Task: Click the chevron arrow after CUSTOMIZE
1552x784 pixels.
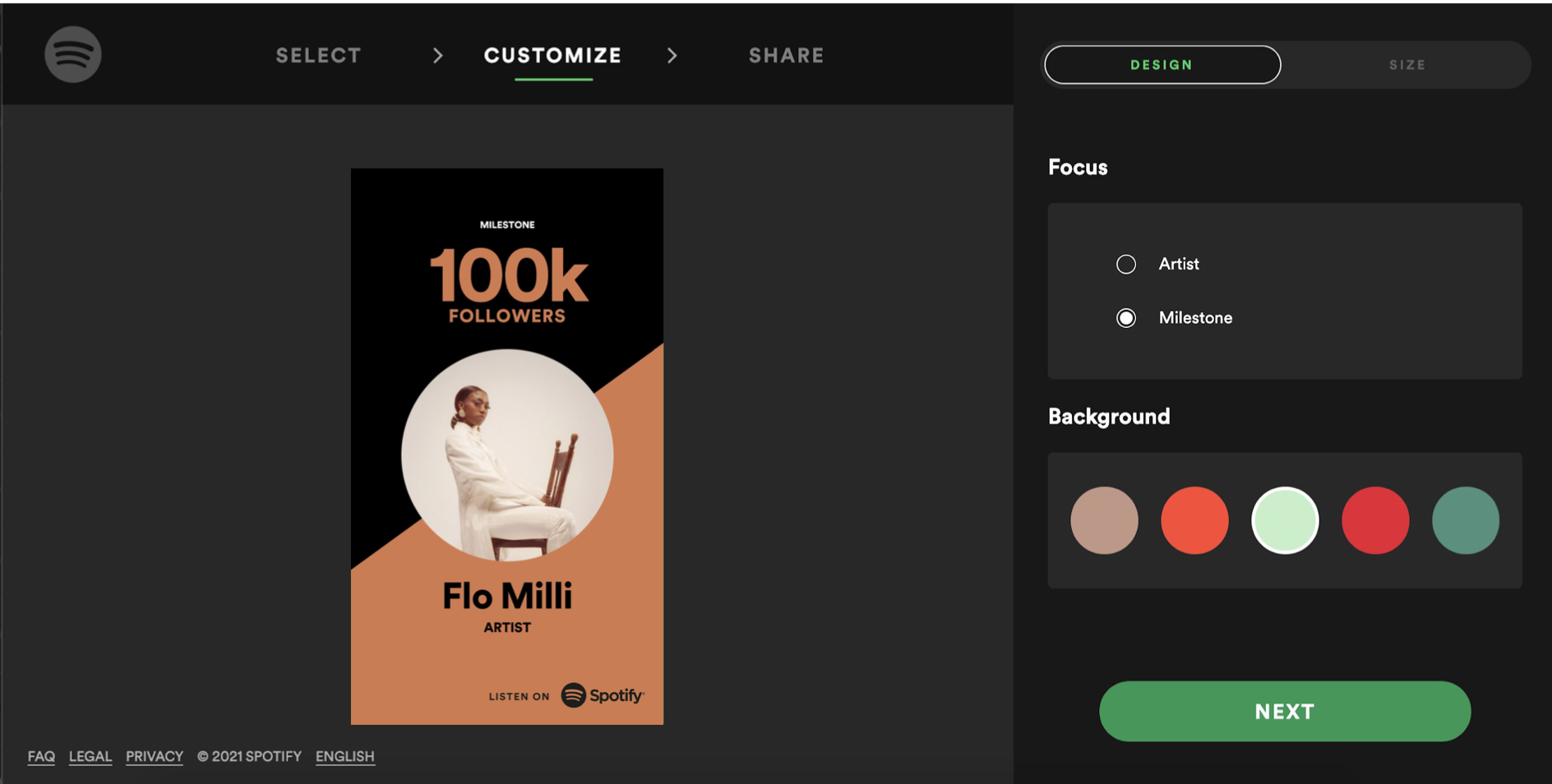Action: [x=672, y=55]
